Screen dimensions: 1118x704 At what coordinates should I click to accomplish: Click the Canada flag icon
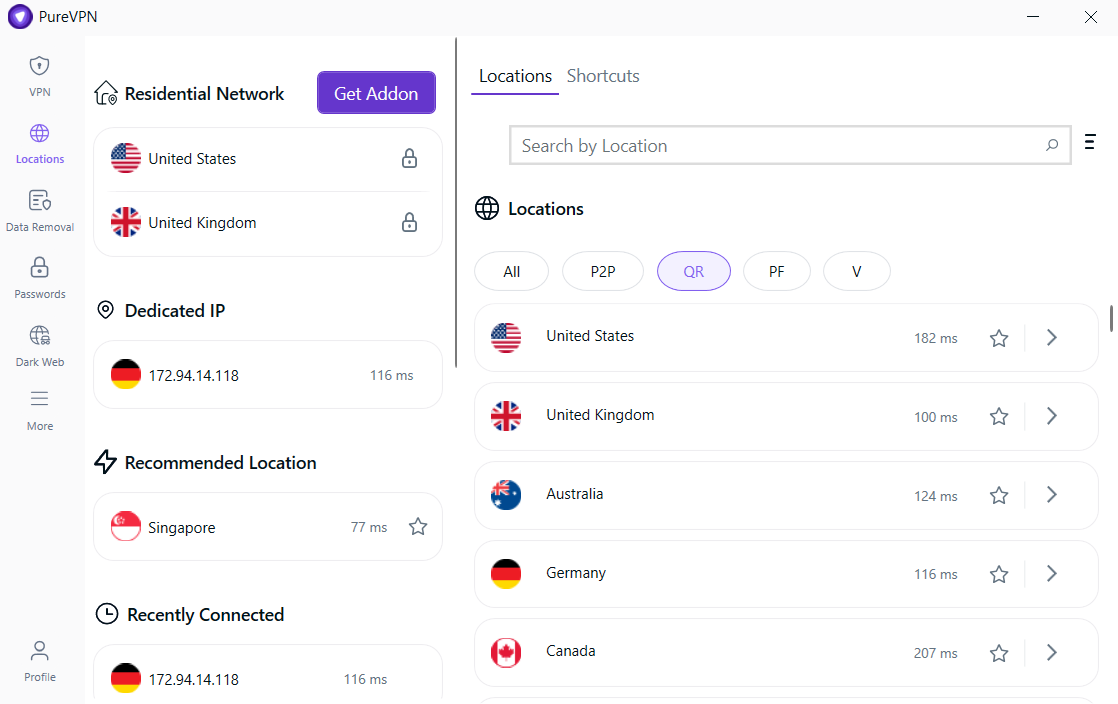pyautogui.click(x=506, y=653)
